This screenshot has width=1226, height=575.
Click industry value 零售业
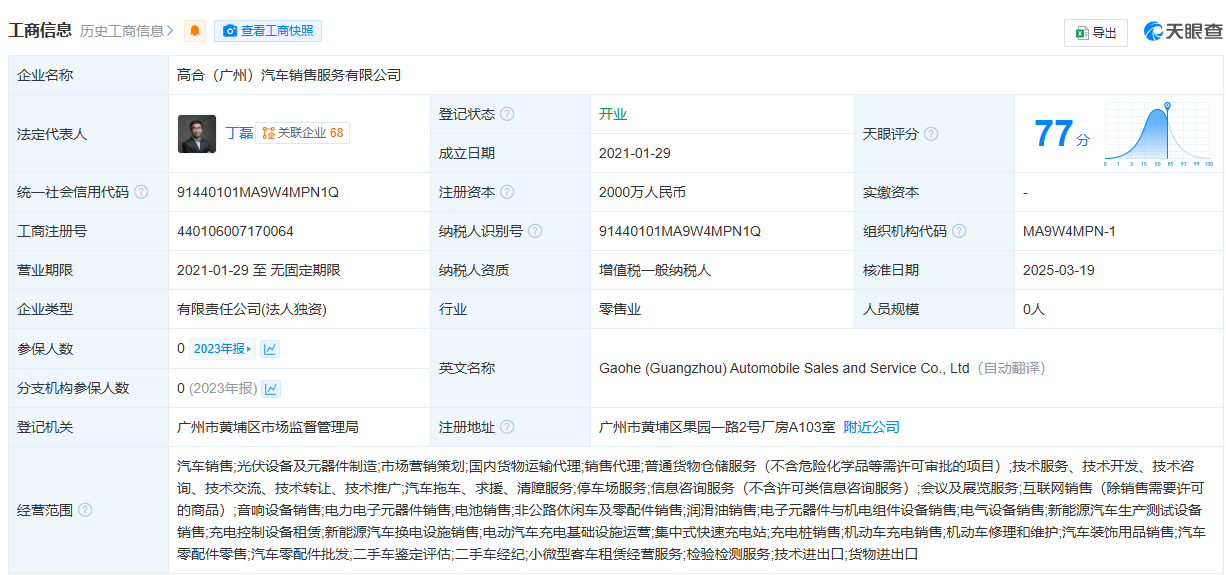pos(620,309)
